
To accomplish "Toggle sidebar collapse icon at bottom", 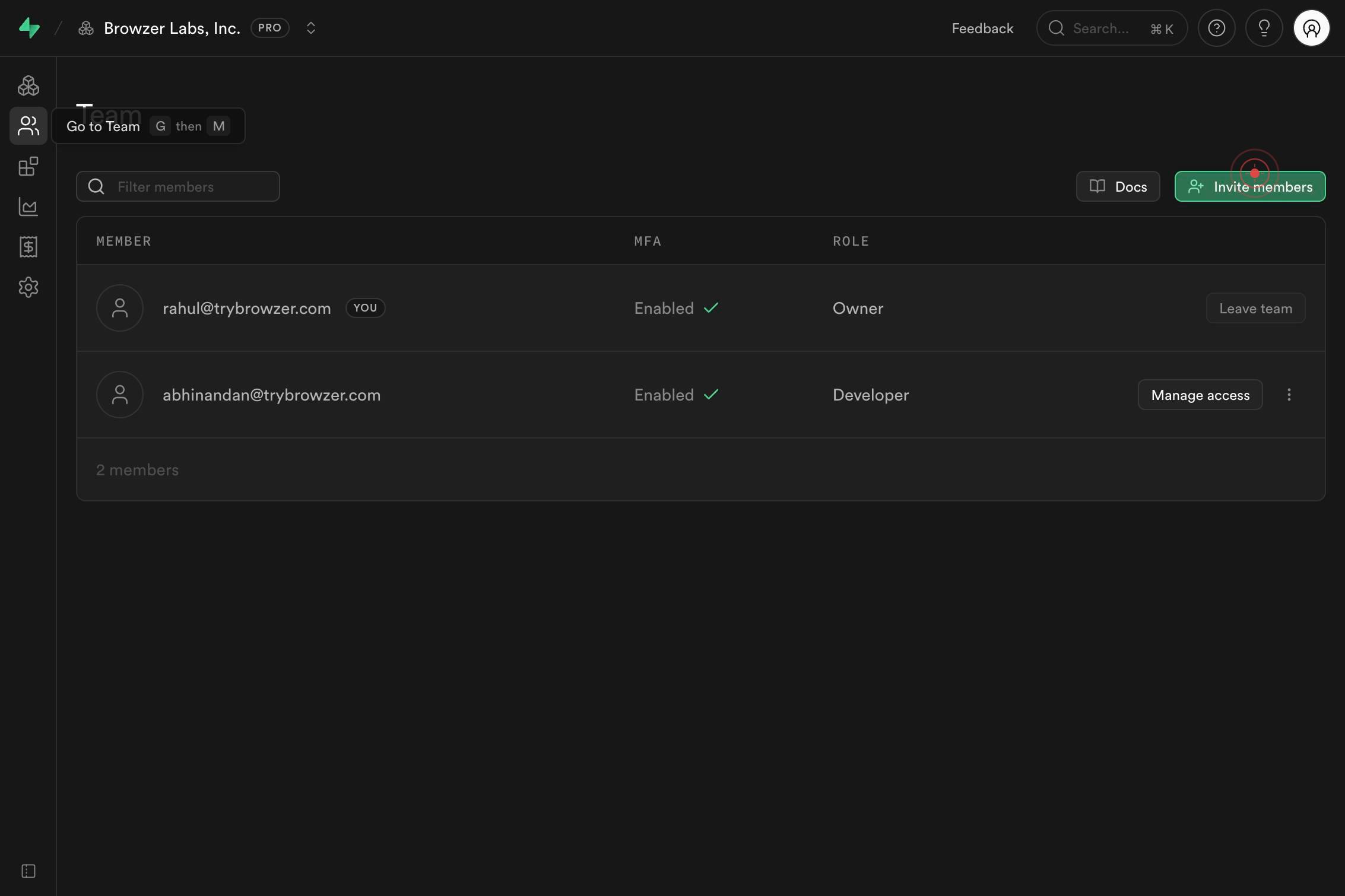I will click(28, 871).
